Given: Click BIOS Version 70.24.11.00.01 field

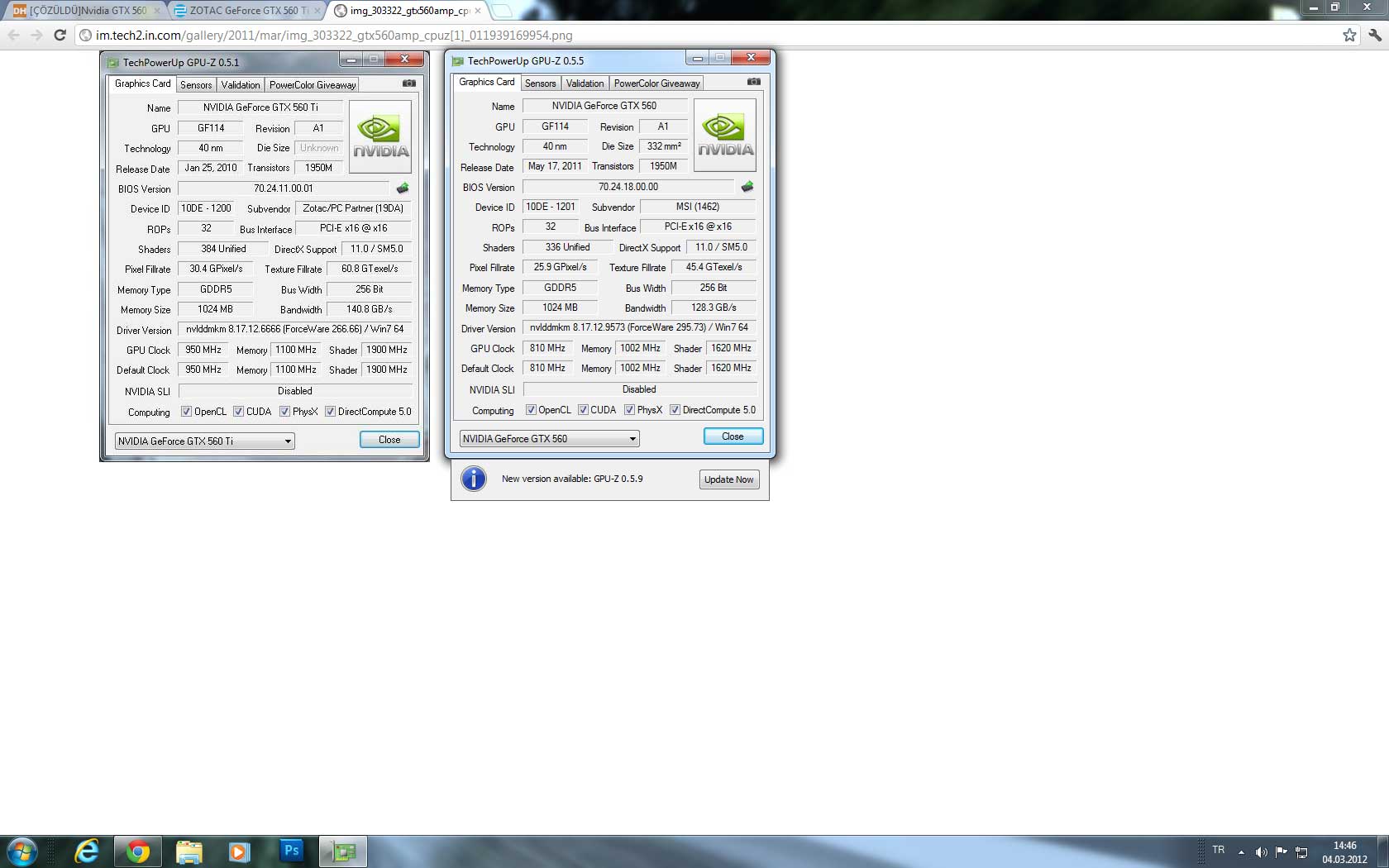Looking at the screenshot, I should (284, 188).
